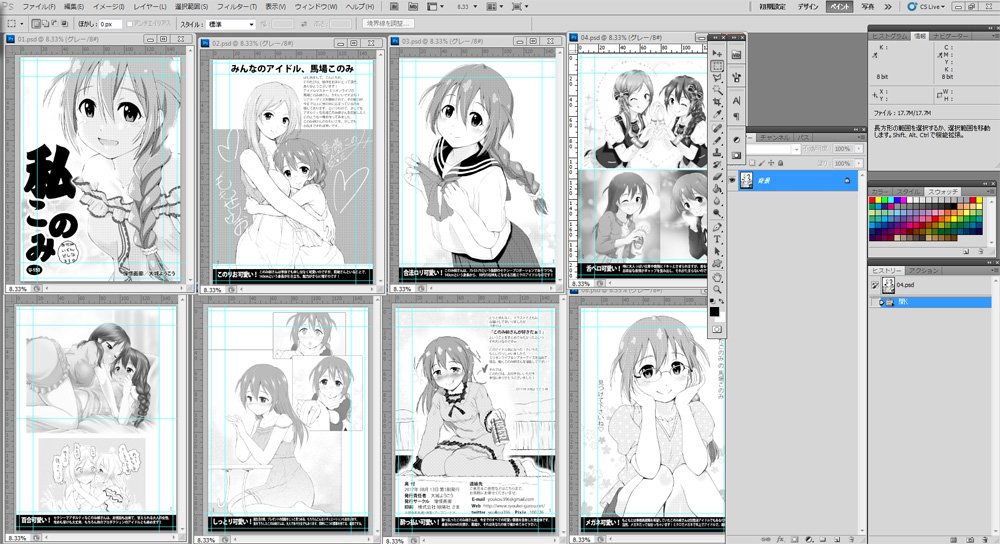Select the Type tool
The width and height of the screenshot is (1000, 544).
[717, 239]
